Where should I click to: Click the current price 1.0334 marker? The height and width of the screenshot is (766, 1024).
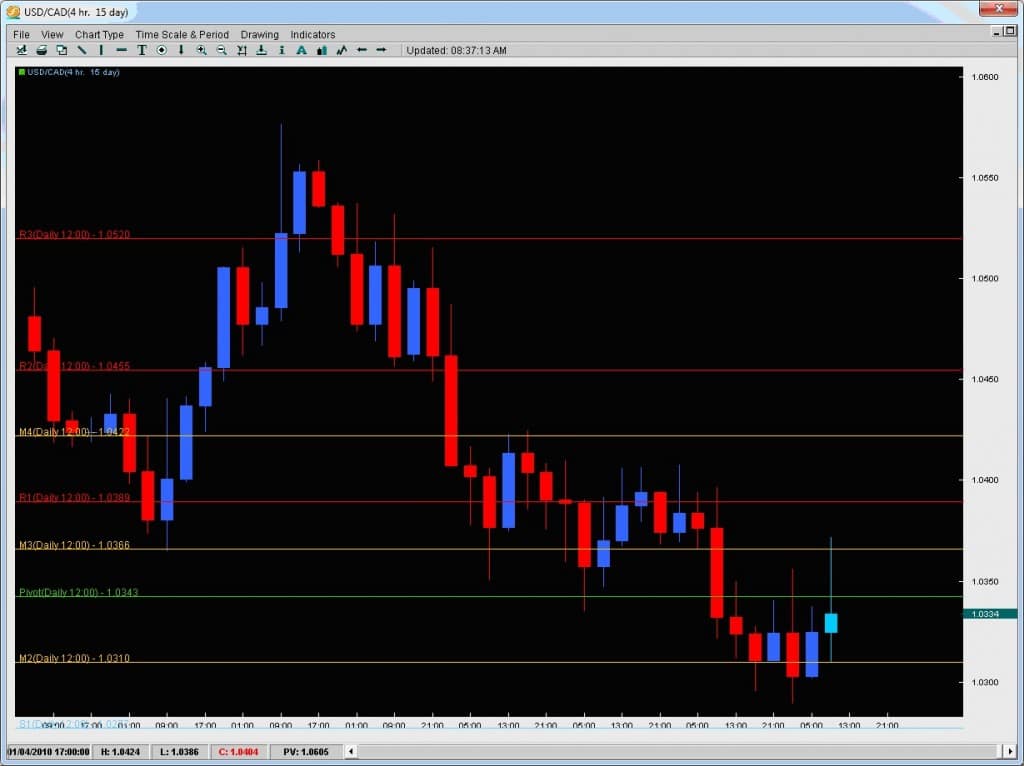(989, 614)
